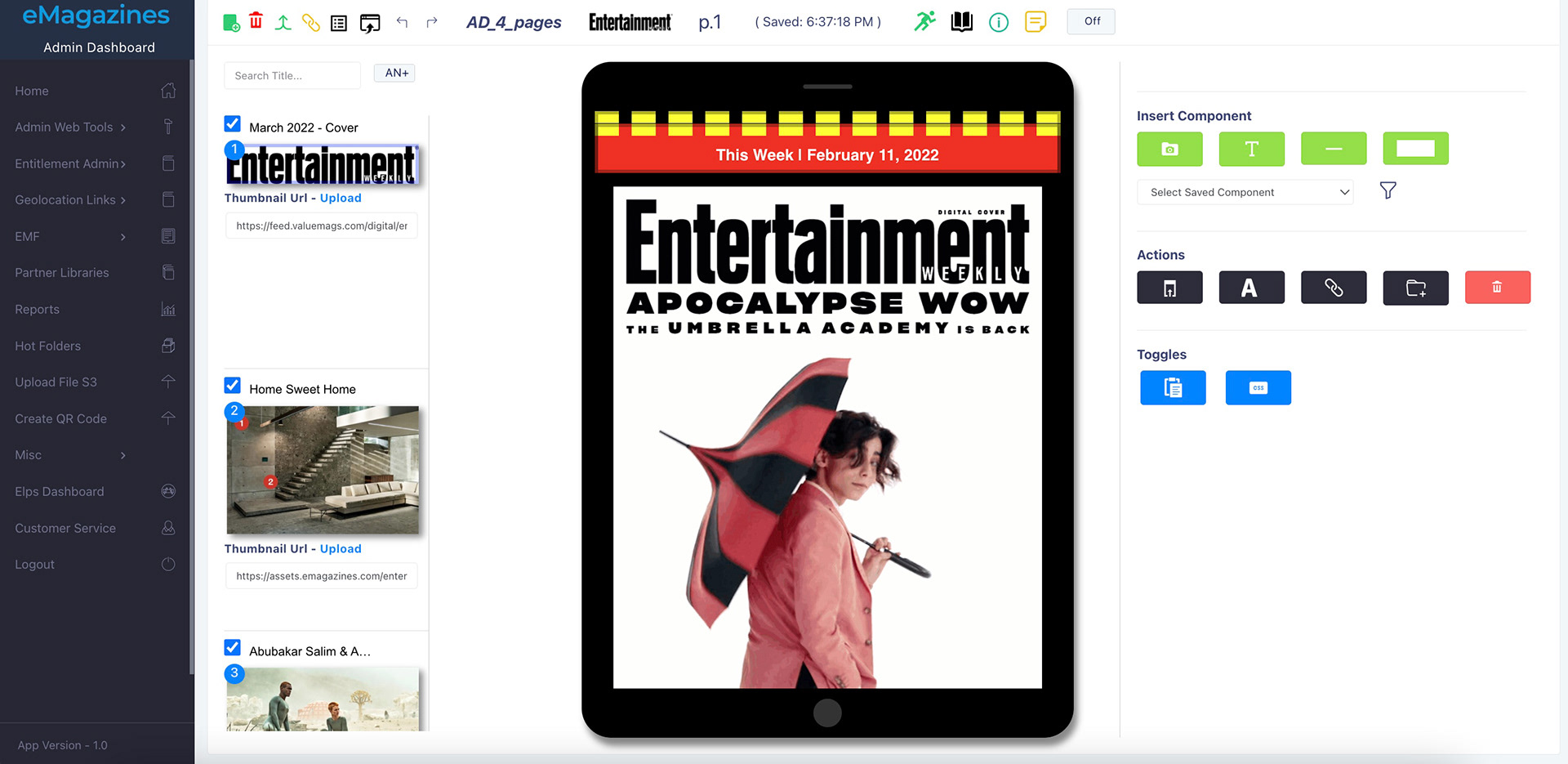Click the eMagazines logo
The height and width of the screenshot is (764, 1568).
pyautogui.click(x=96, y=15)
